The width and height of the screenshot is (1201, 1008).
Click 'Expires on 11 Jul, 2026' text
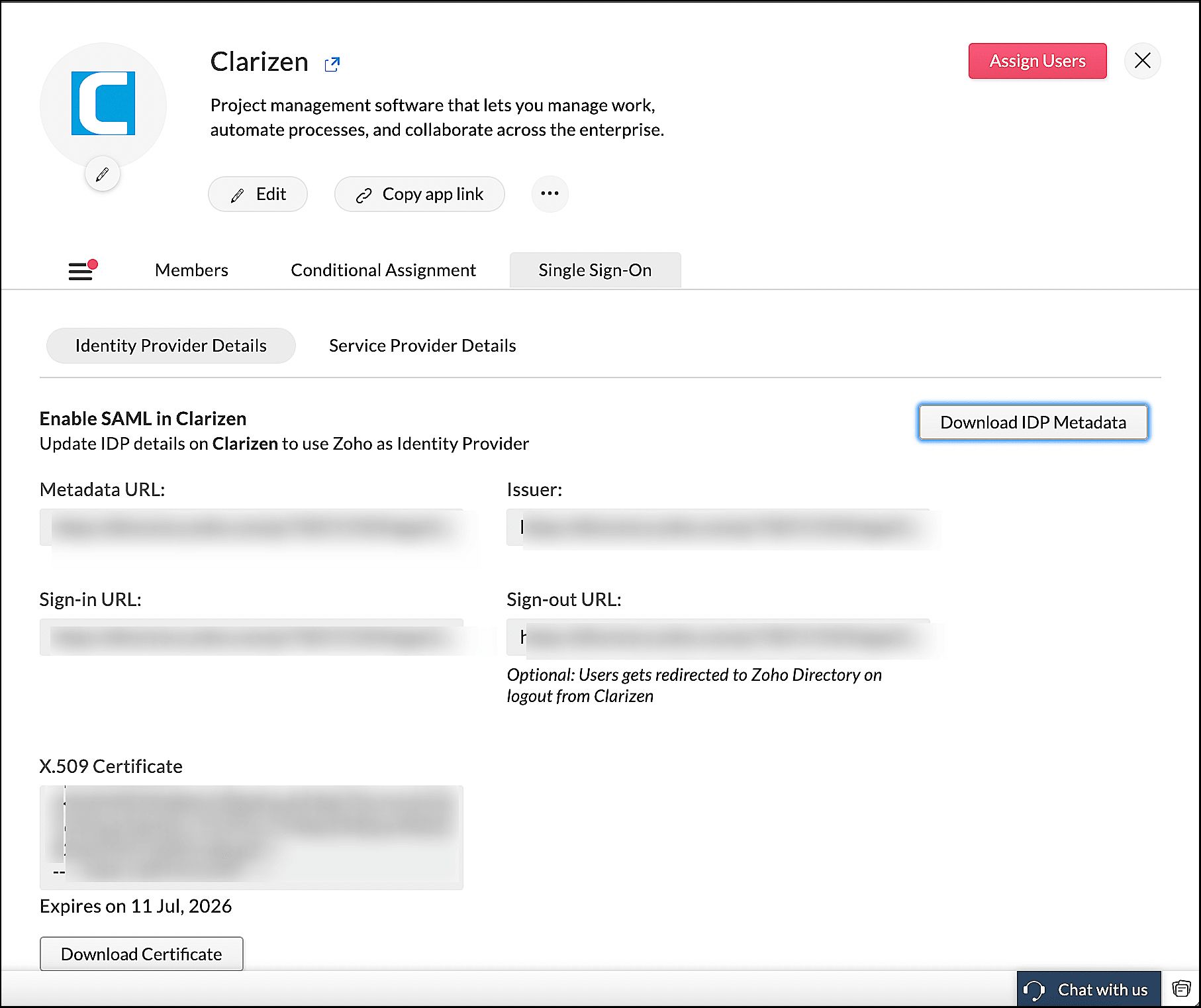pyautogui.click(x=136, y=906)
